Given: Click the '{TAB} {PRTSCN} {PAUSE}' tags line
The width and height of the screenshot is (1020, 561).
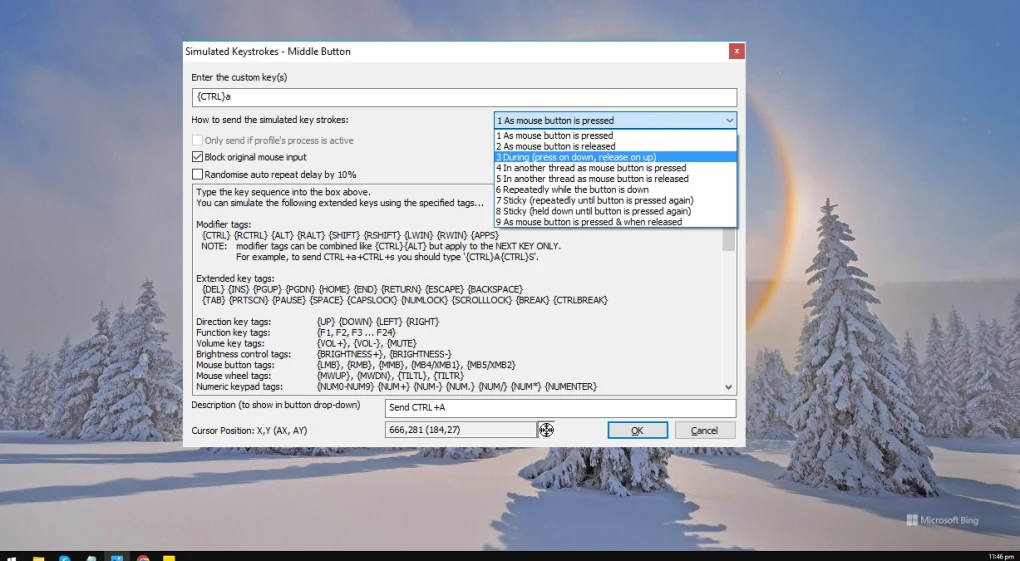Looking at the screenshot, I should 405,300.
